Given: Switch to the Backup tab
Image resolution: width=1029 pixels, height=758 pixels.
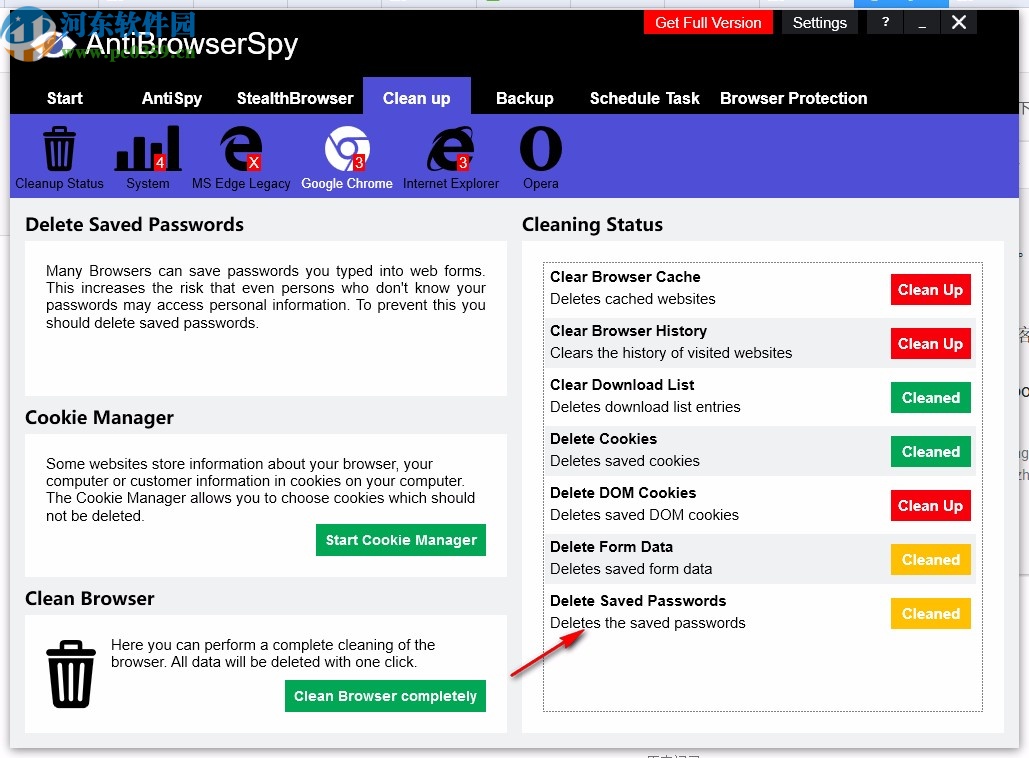Looking at the screenshot, I should coord(524,98).
